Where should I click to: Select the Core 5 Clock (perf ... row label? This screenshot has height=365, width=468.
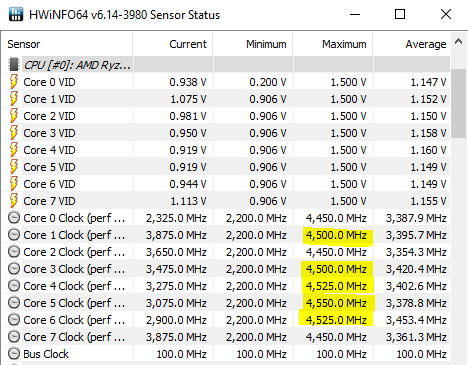coord(74,303)
